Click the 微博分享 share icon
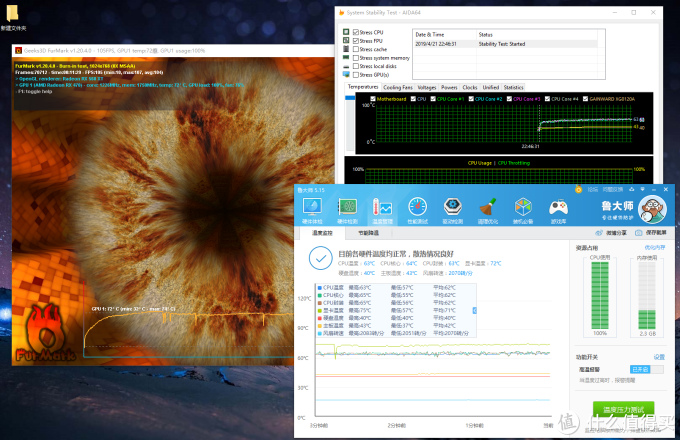680x440 pixels. (x=599, y=233)
